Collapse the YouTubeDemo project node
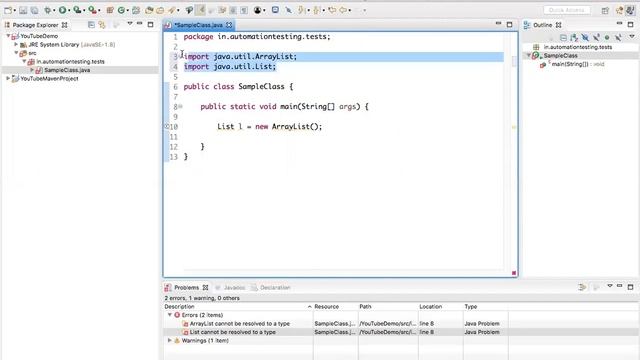This screenshot has width=640, height=360. (8, 36)
